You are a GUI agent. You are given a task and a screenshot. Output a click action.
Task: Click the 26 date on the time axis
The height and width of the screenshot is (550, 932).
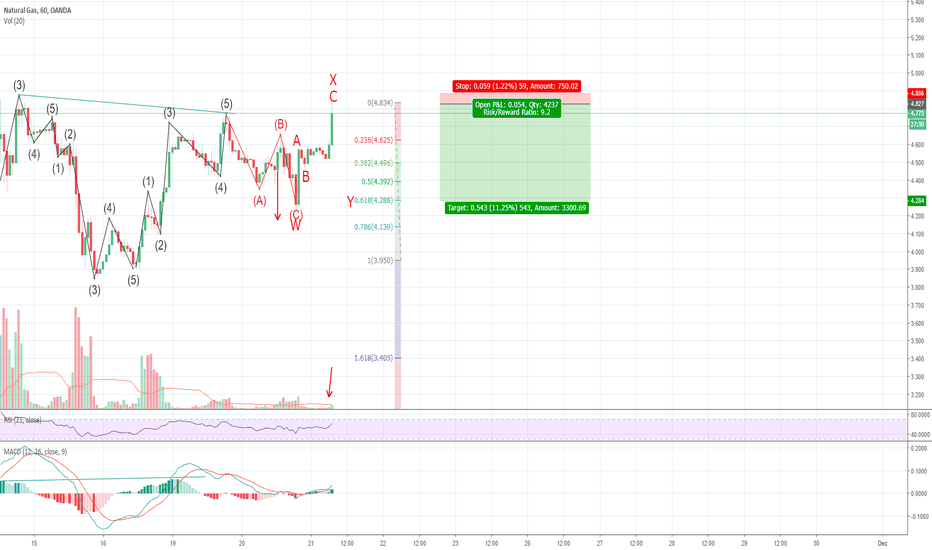pyautogui.click(x=527, y=543)
